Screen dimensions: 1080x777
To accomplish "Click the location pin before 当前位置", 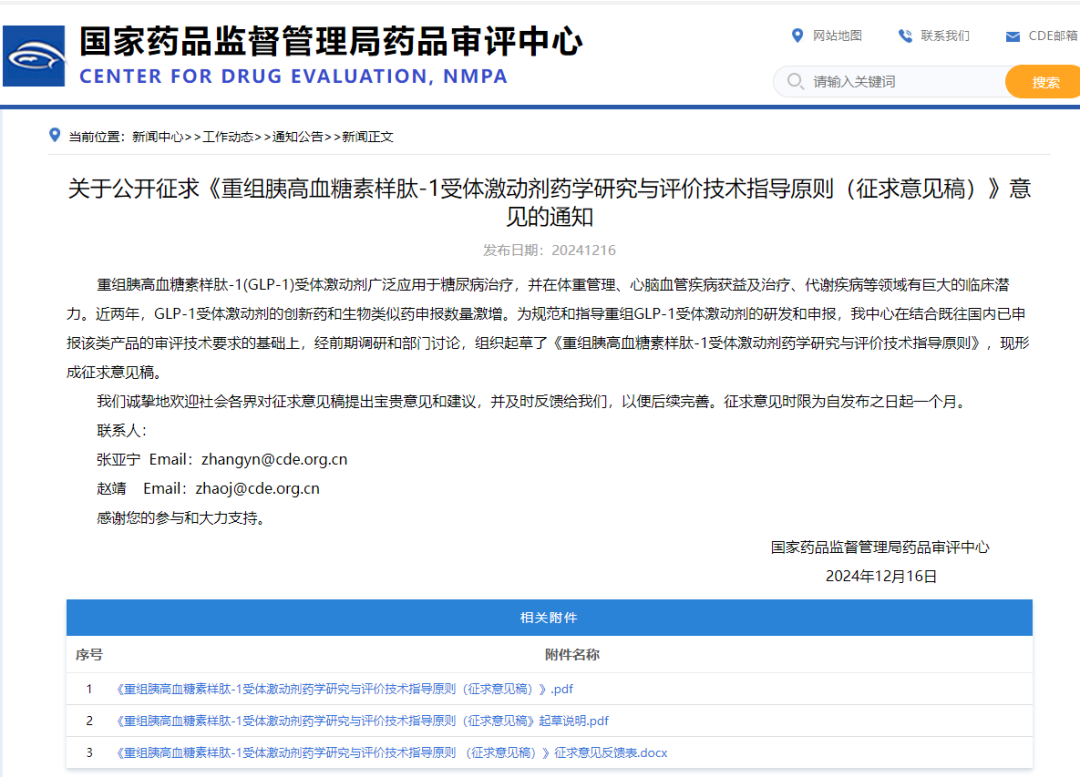I will (x=54, y=135).
